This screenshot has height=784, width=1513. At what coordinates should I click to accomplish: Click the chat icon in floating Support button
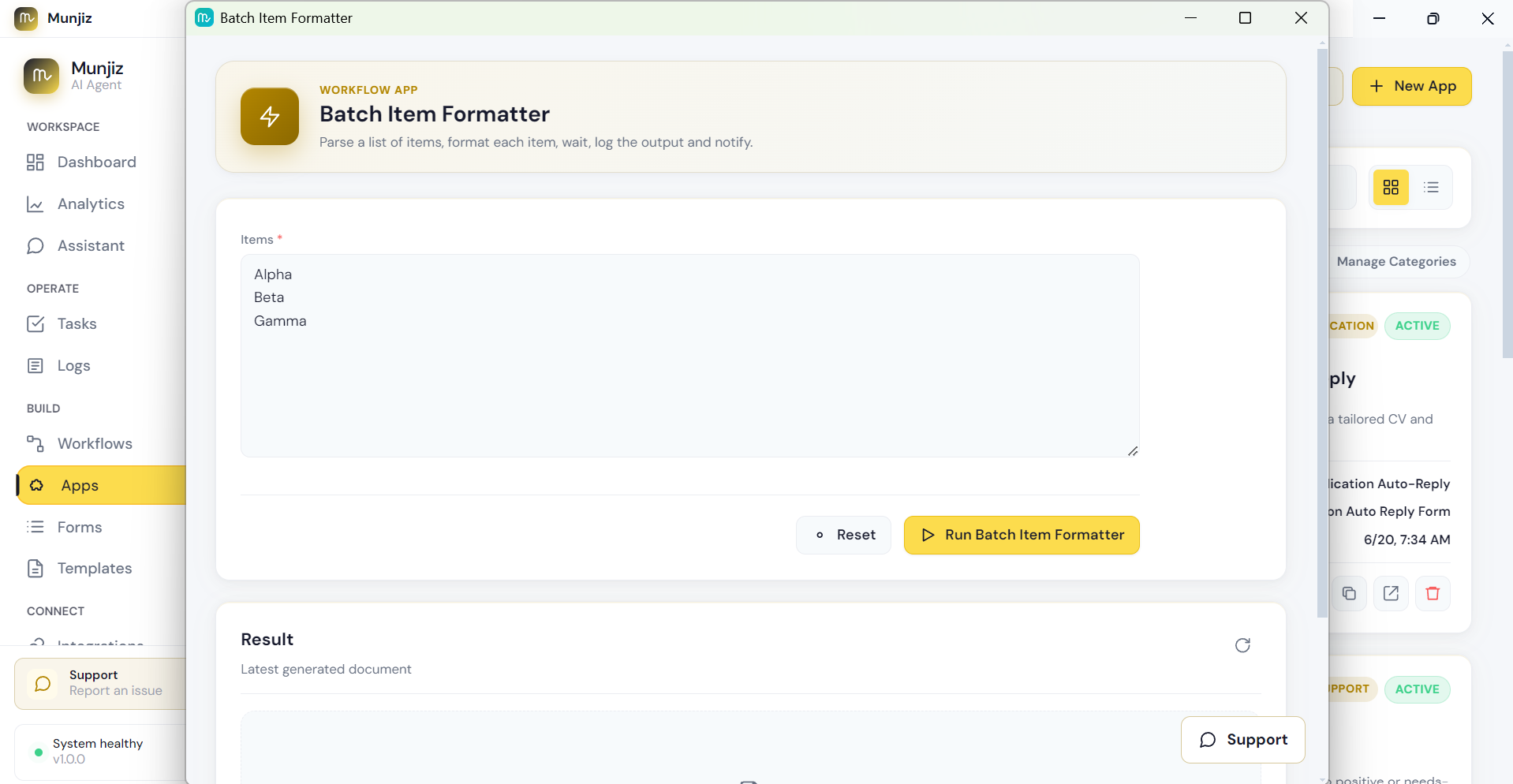coord(1208,740)
